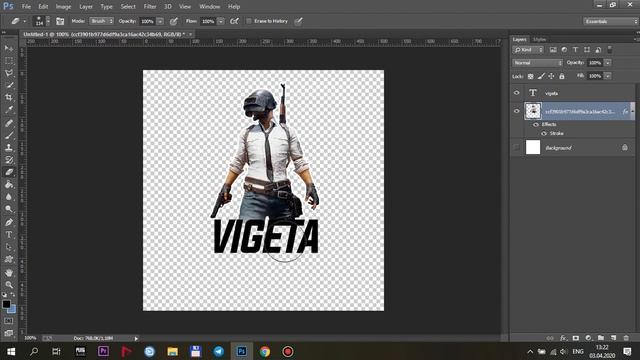Toggle the Lock image pixels brush icon
The image size is (640, 360).
[541, 76]
